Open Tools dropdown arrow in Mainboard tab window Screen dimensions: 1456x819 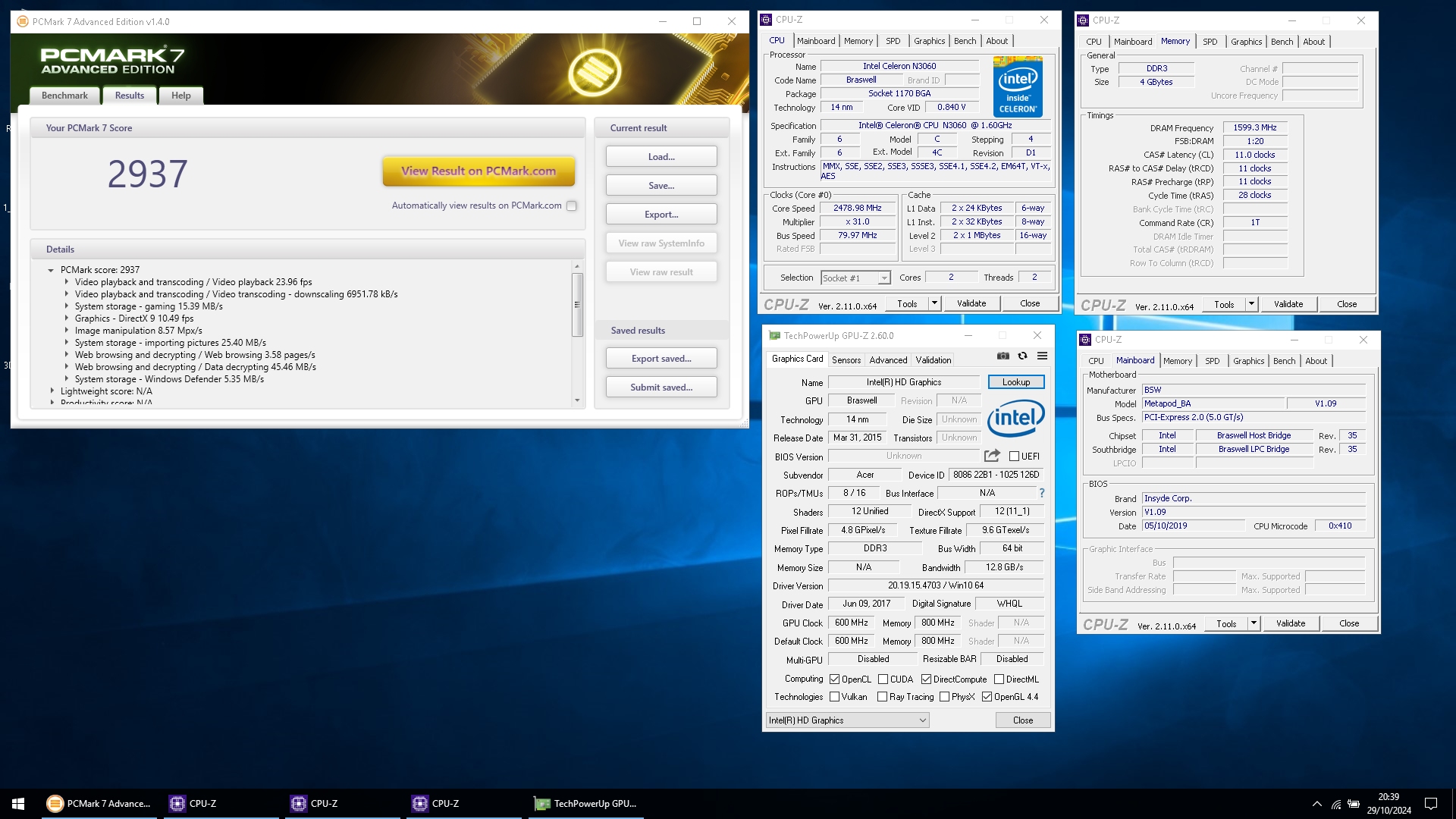click(1254, 623)
